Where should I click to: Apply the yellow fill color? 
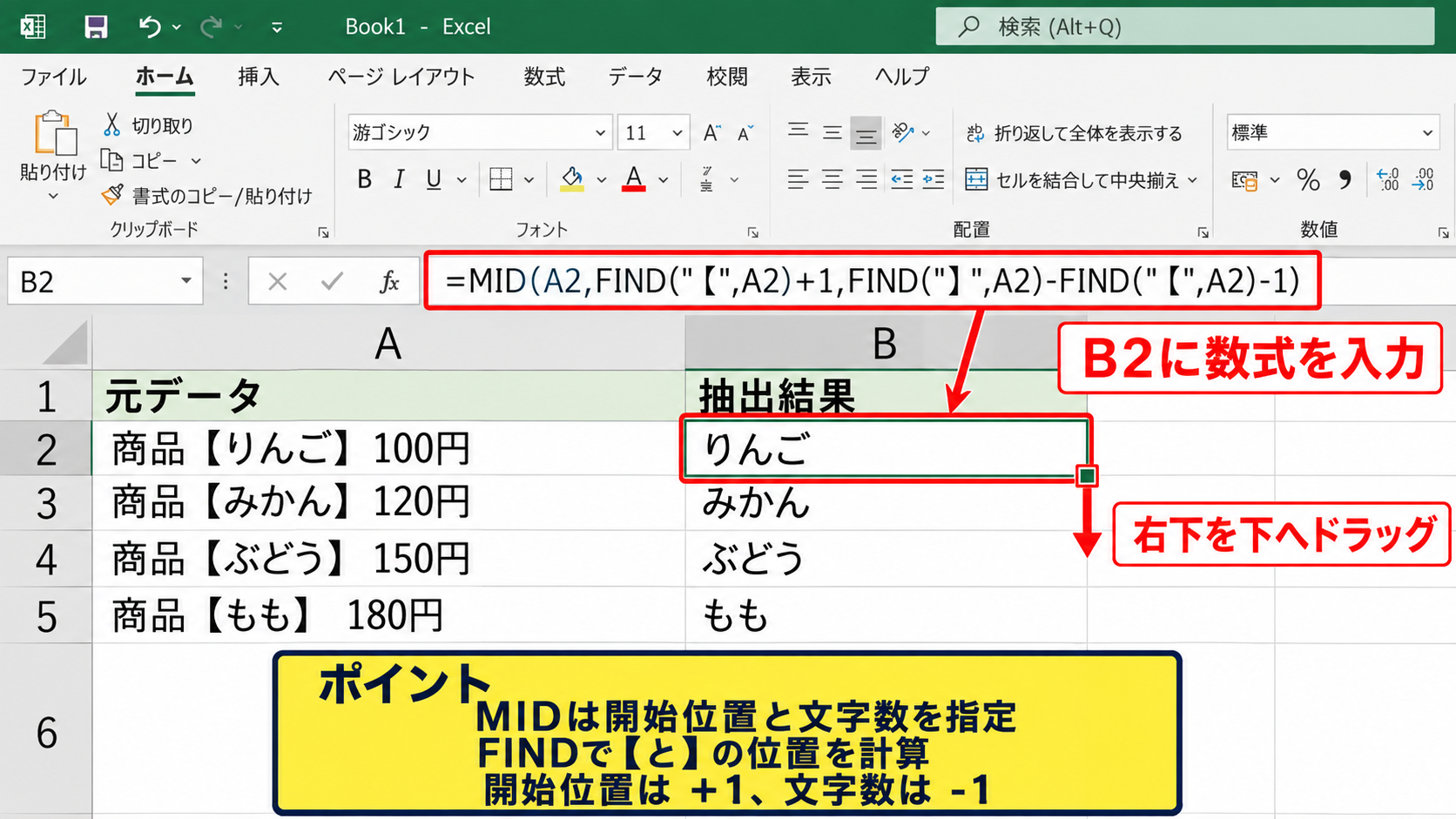572,179
